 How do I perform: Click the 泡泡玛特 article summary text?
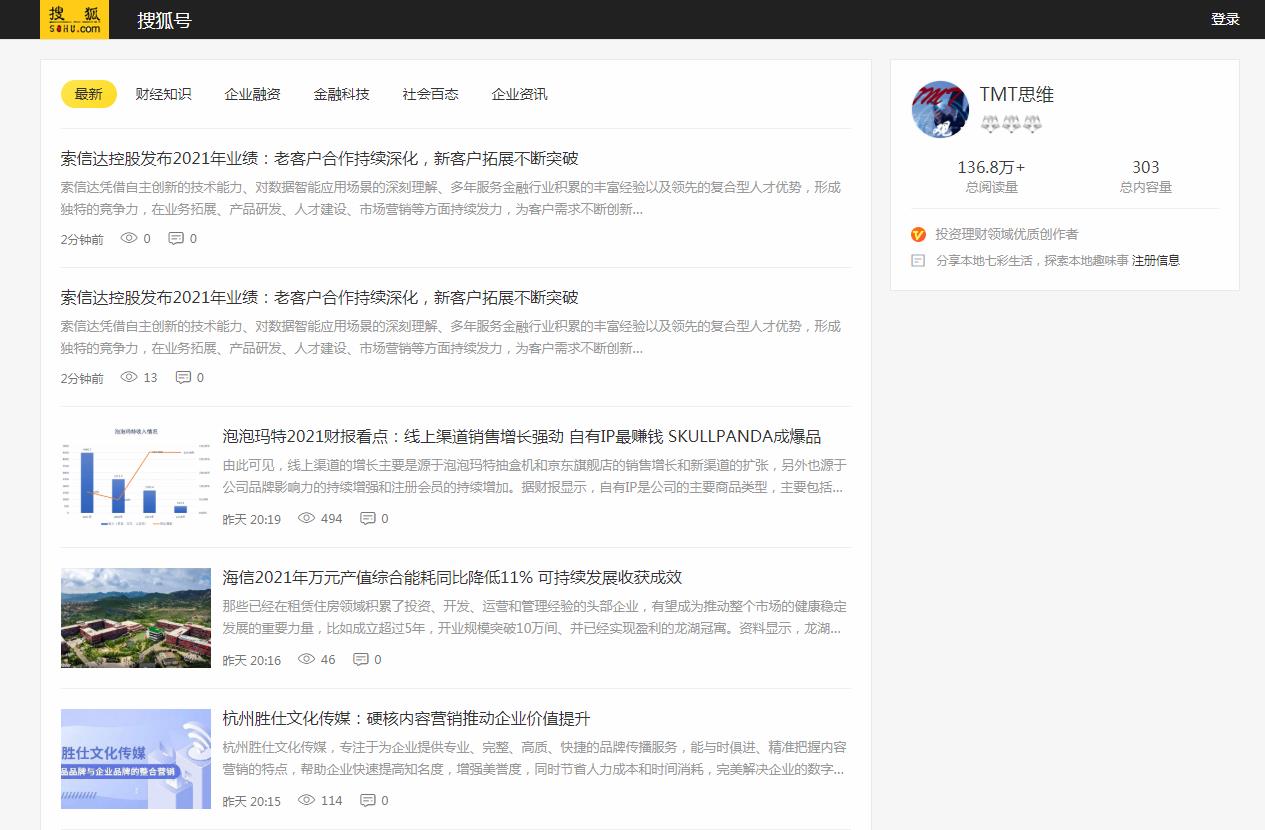click(534, 477)
